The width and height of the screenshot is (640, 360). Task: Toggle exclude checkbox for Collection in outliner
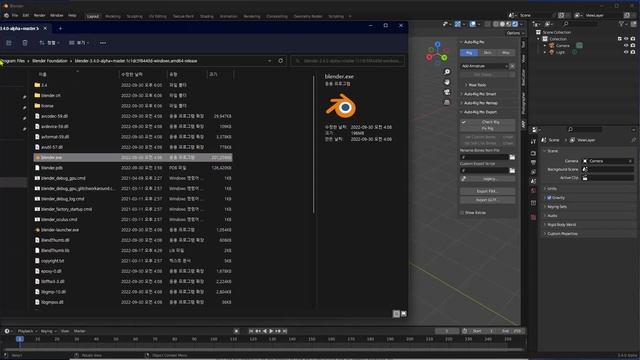(x=620, y=39)
